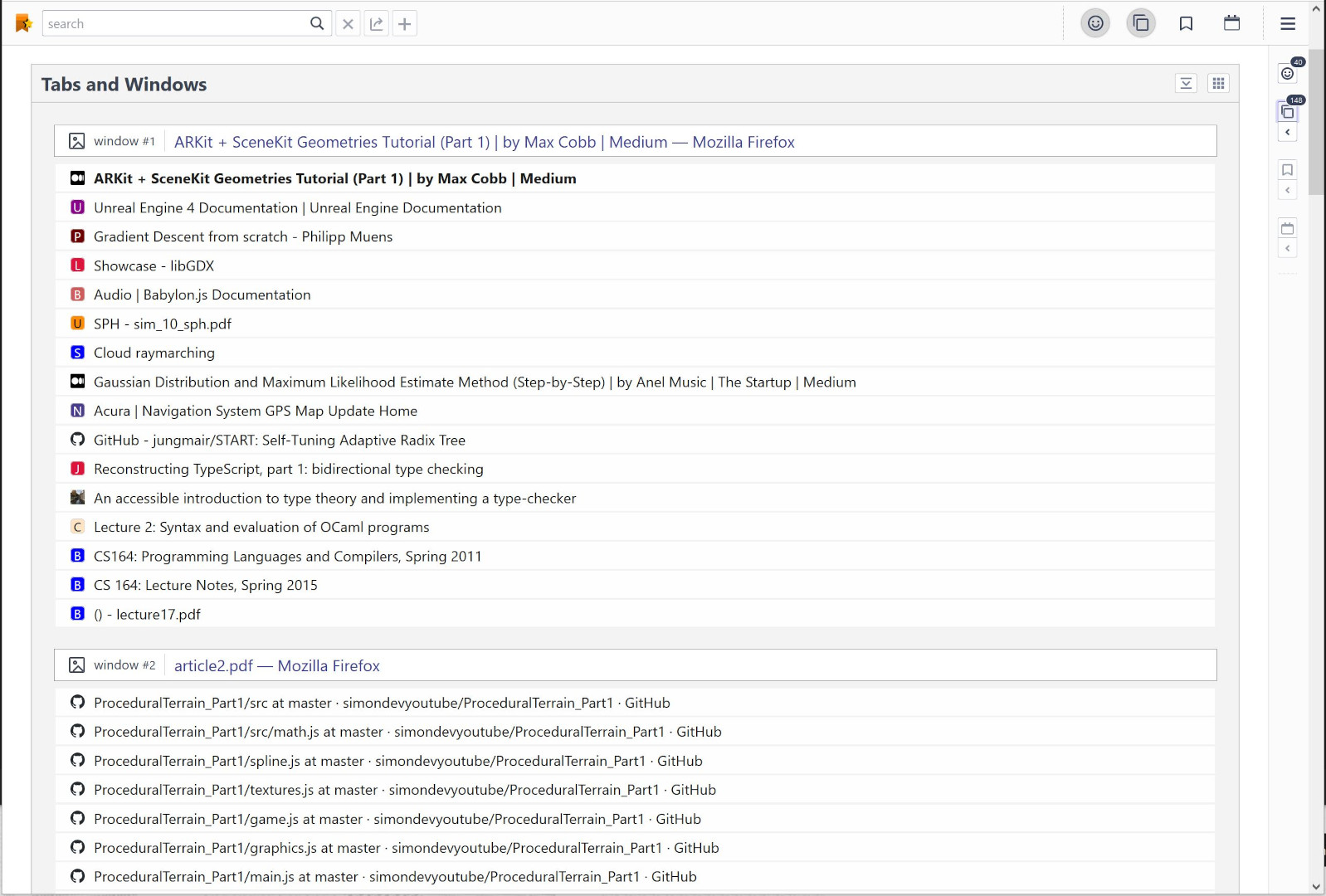Expand chevron under sidebar bookmark icon

point(1288,191)
